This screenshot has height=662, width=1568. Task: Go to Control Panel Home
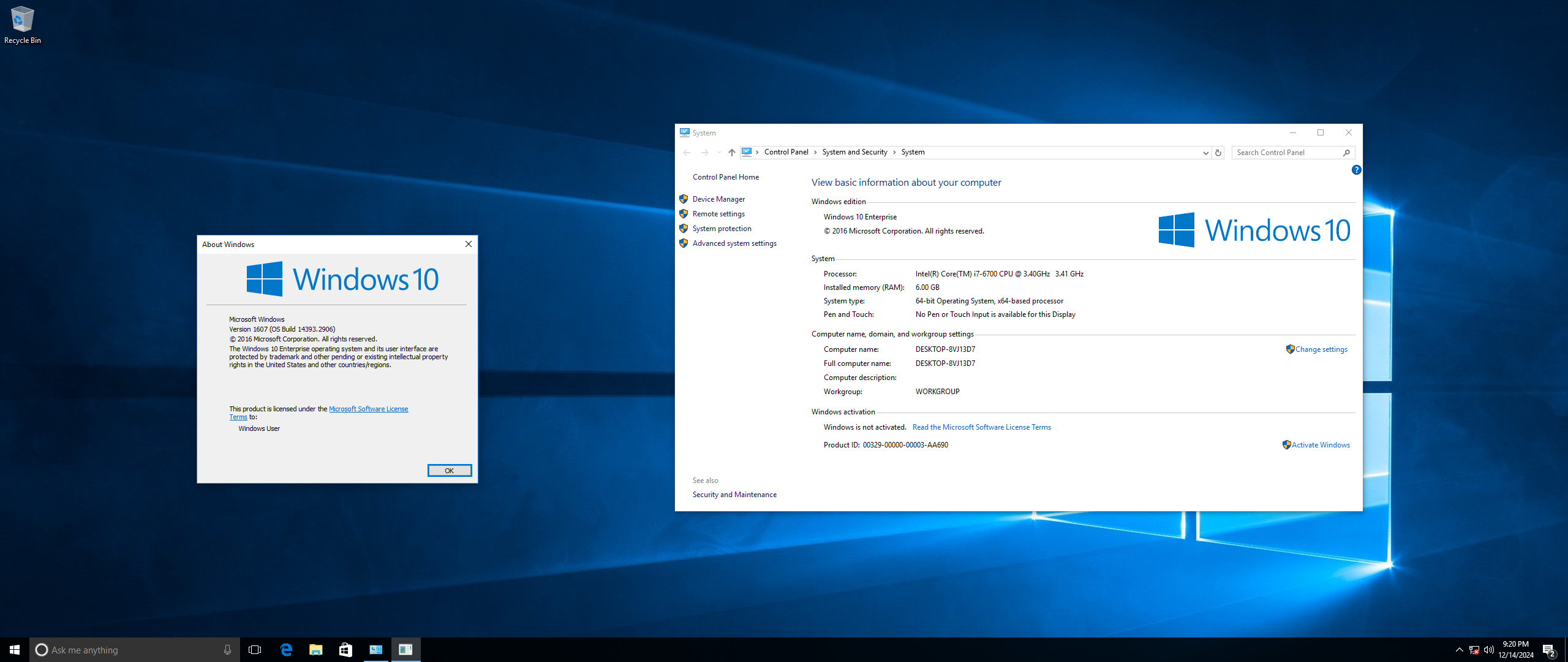725,177
